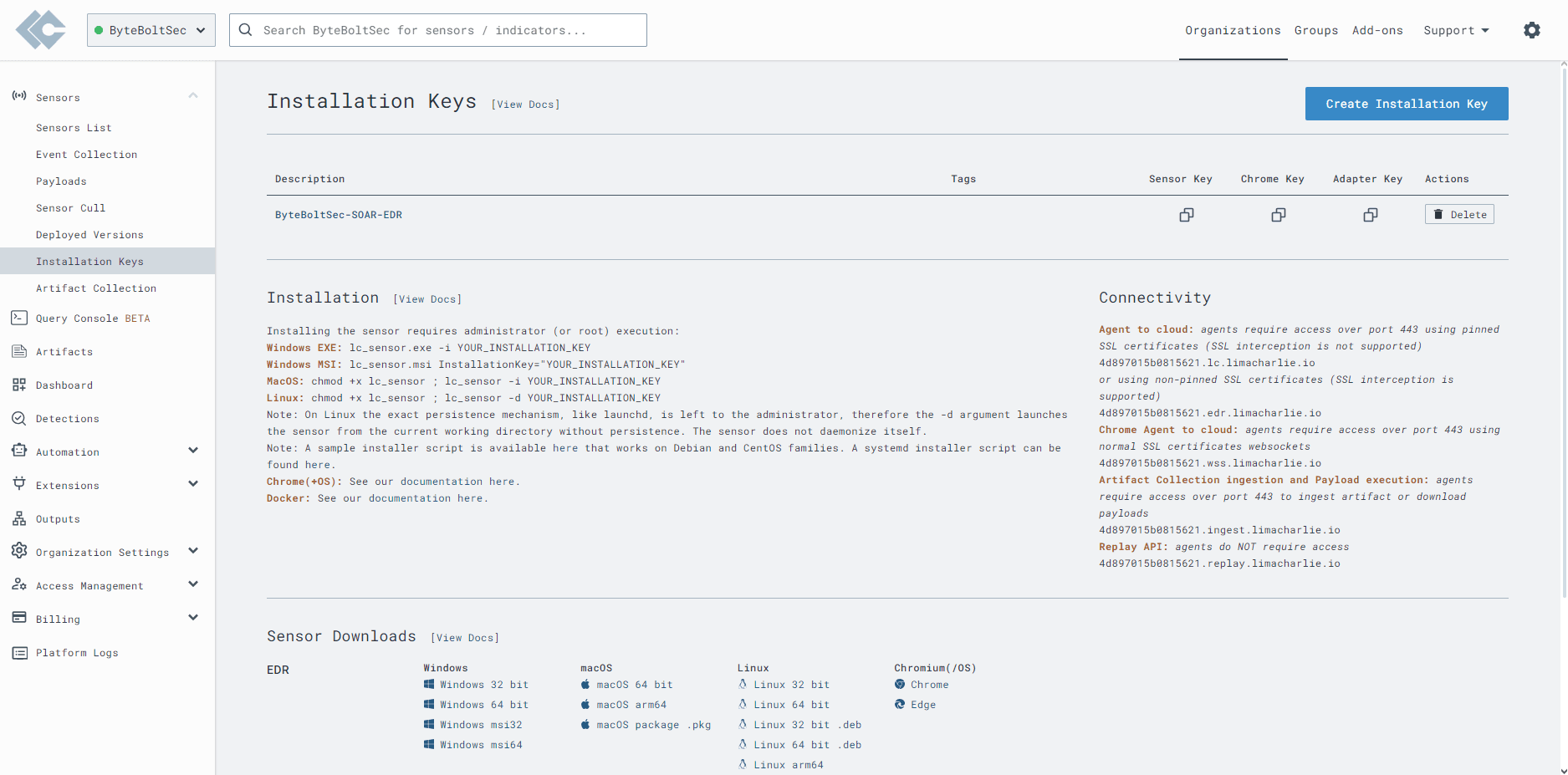
Task: Switch to the Groups tab
Action: point(1315,30)
